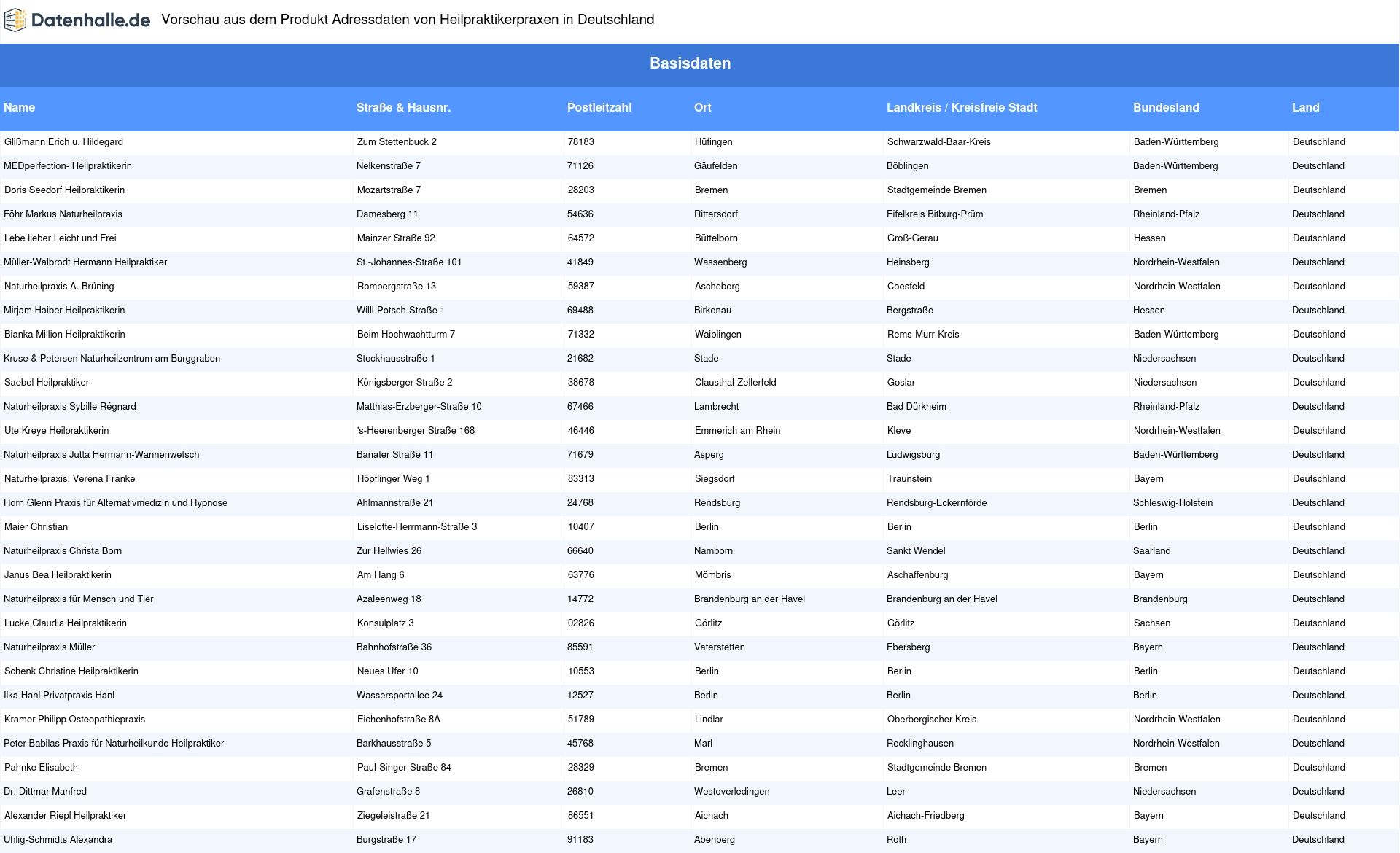Click the Straße & Hausnr. column header
The width and height of the screenshot is (1400, 853).
(403, 107)
